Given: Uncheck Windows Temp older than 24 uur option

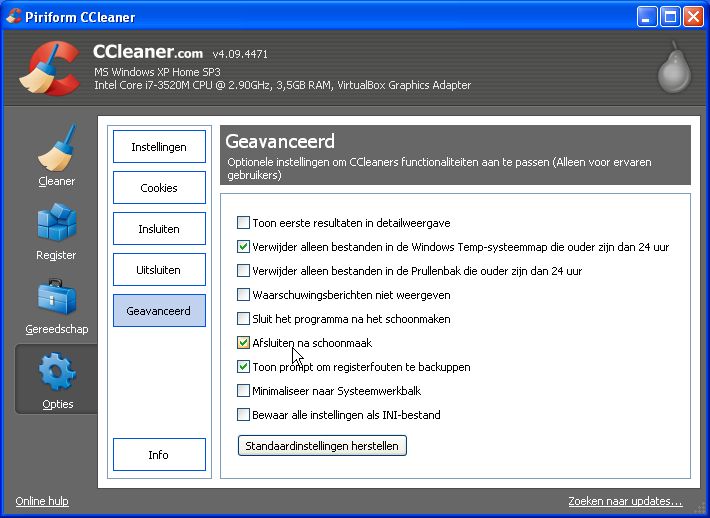Looking at the screenshot, I should (243, 246).
